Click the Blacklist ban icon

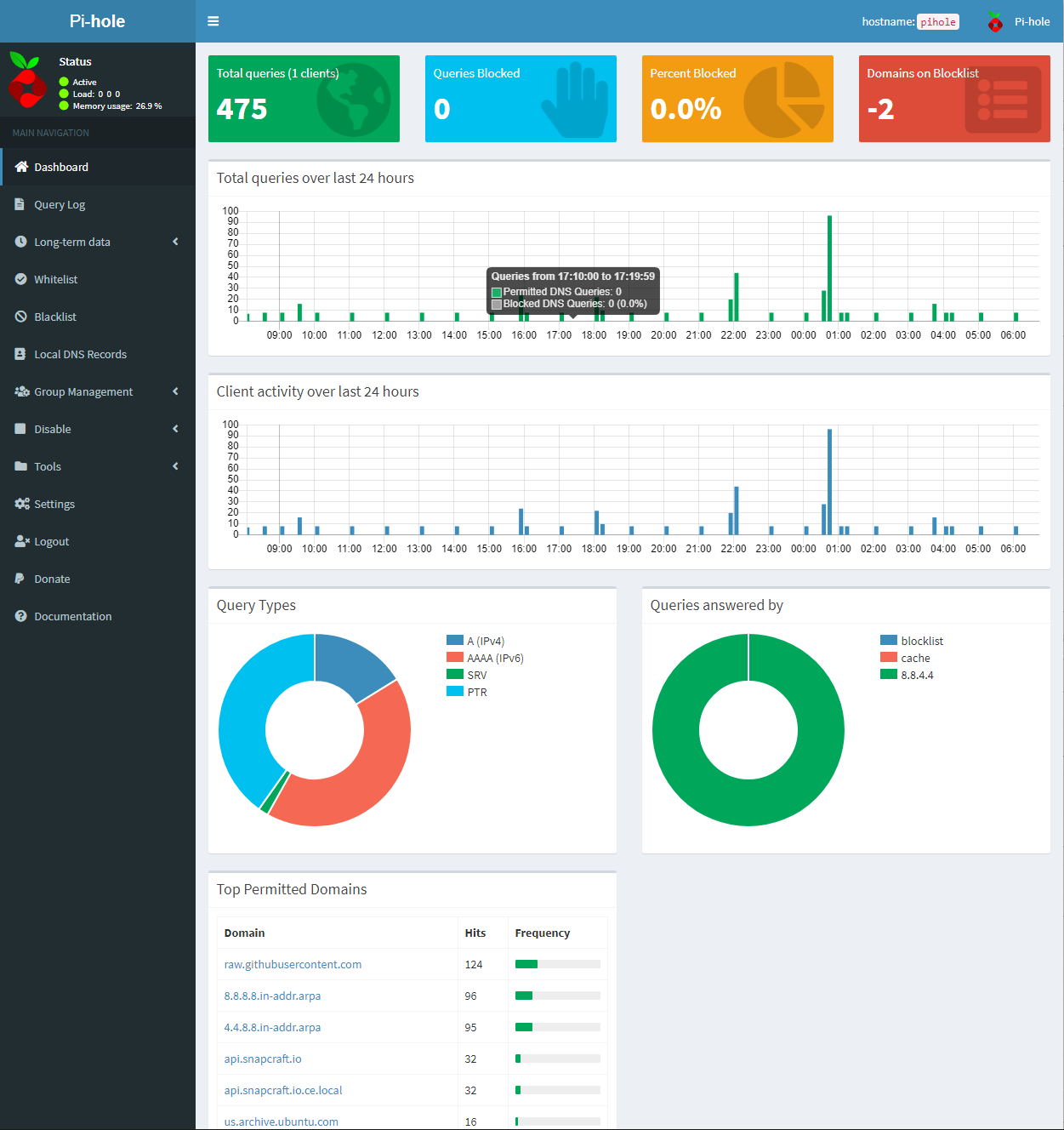tap(20, 317)
